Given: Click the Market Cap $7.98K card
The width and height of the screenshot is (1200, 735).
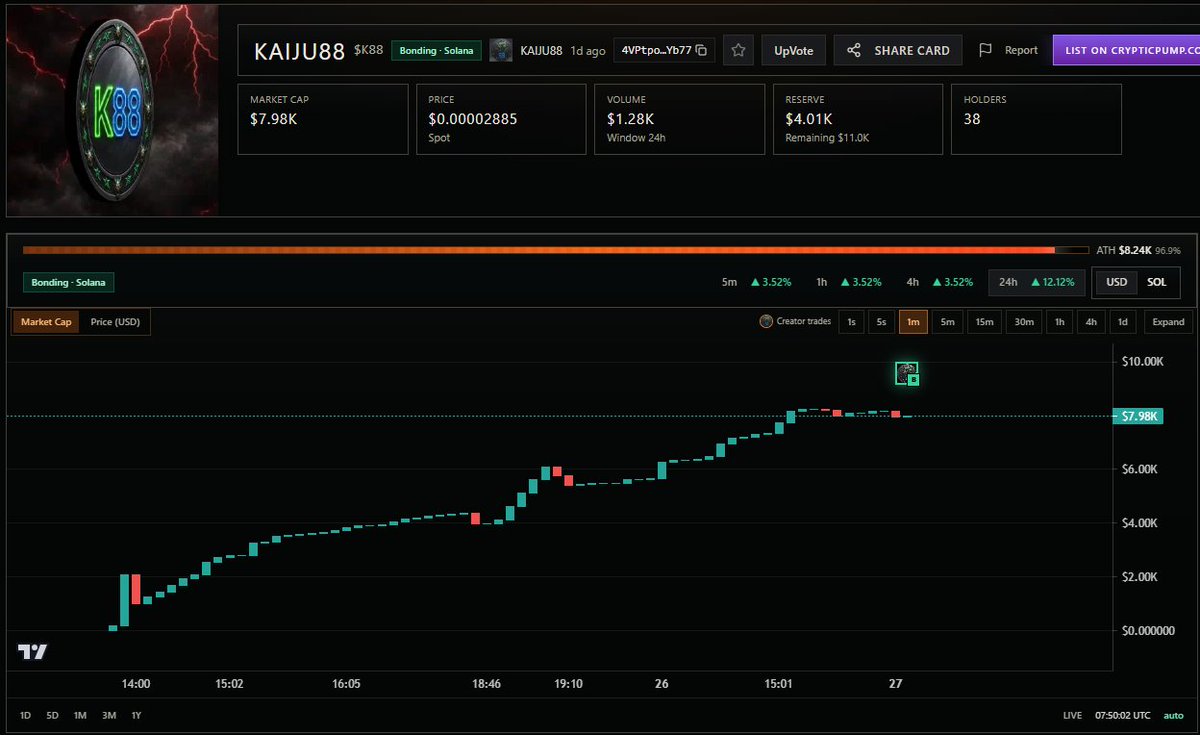Looking at the screenshot, I should (323, 119).
